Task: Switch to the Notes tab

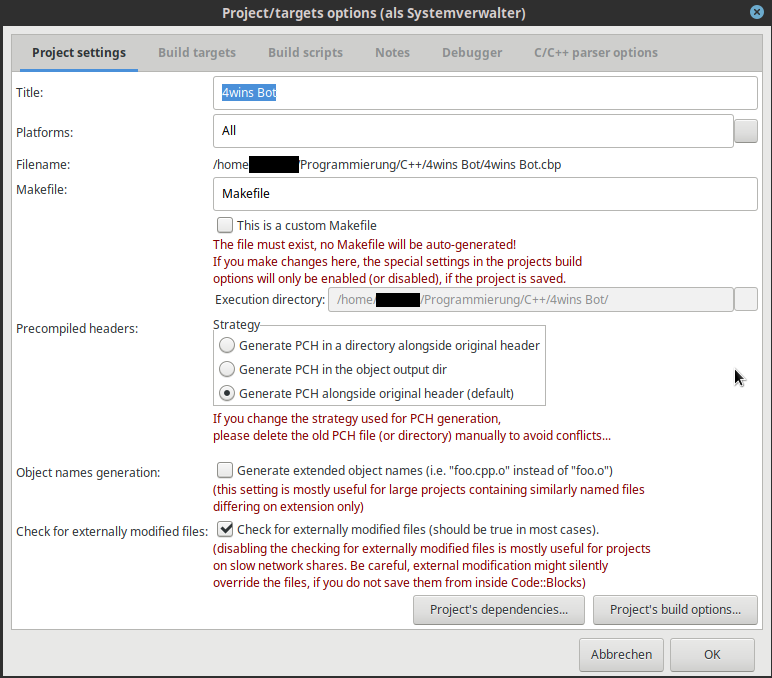Action: 392,53
